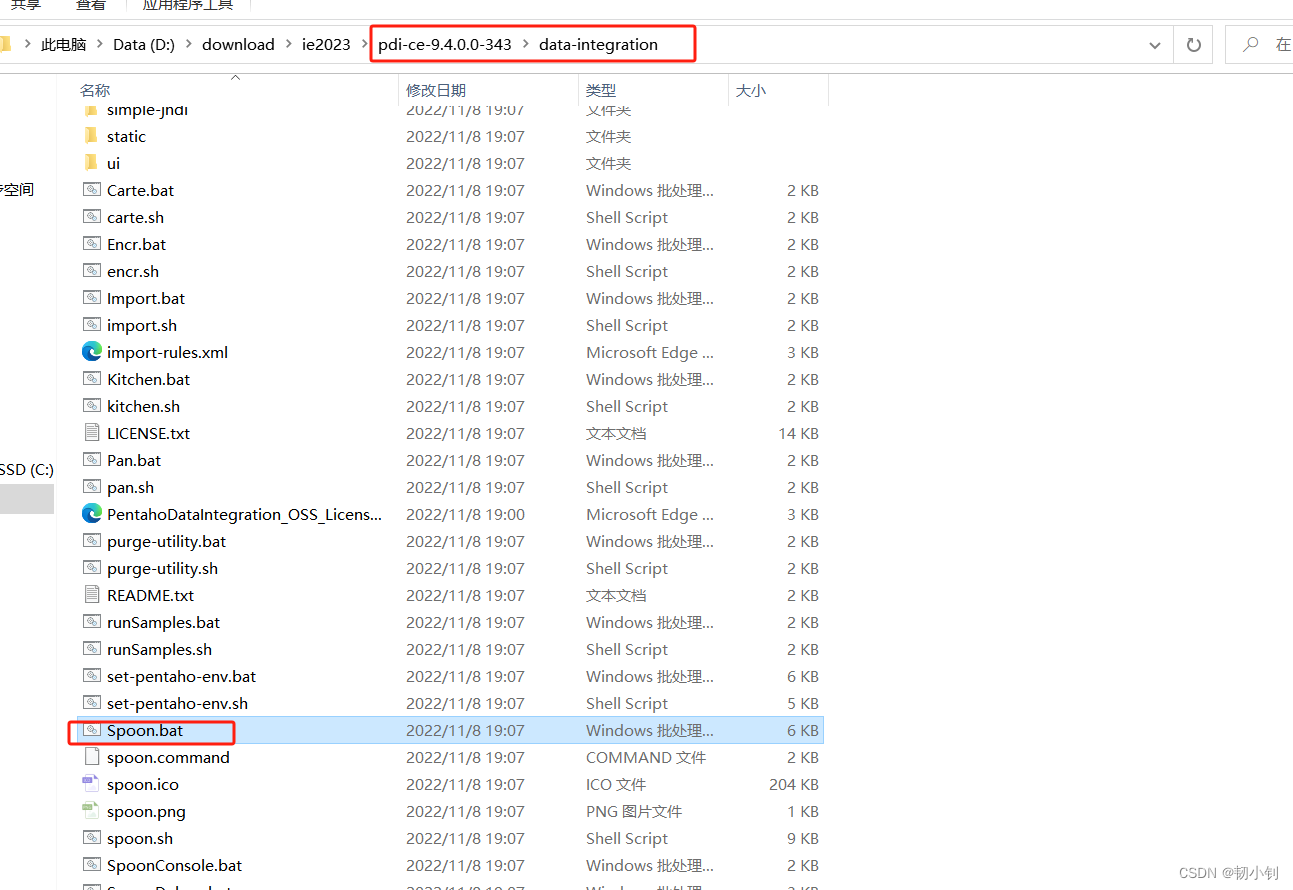Select the Pan.bat file icon

tap(91, 460)
